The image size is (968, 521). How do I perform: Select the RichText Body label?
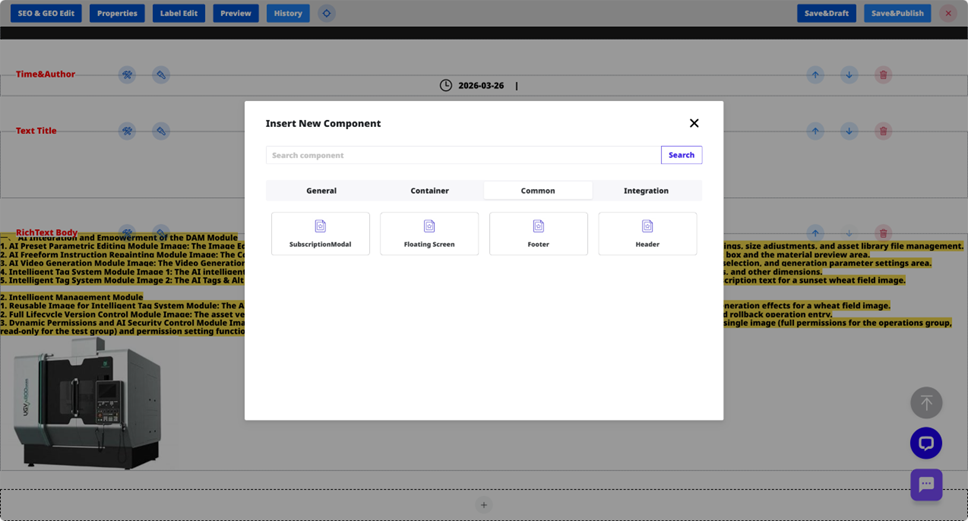click(x=47, y=232)
